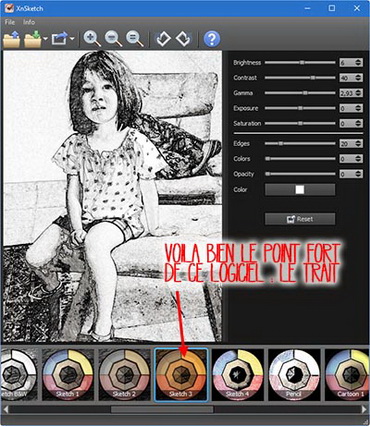This screenshot has width=370, height=426.
Task: Expand the save folder dropdown arrow
Action: [x=45, y=39]
